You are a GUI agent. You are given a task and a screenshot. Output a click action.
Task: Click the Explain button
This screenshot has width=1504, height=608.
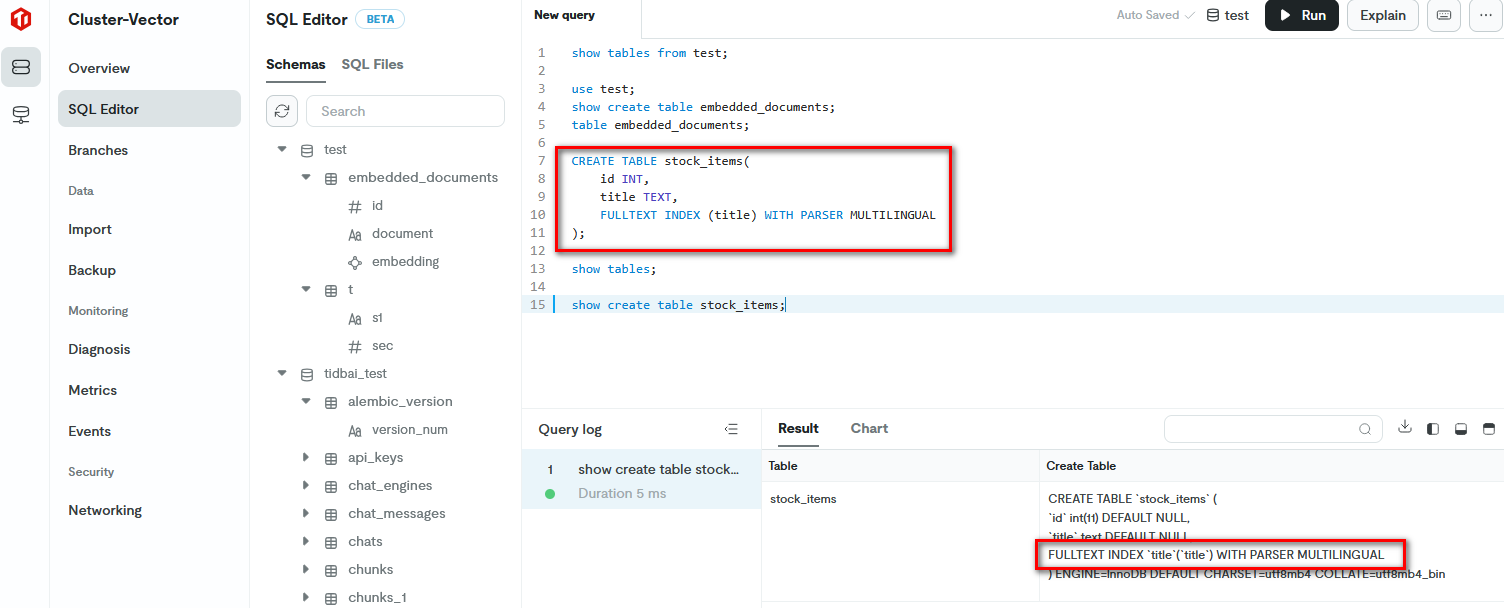[1383, 15]
